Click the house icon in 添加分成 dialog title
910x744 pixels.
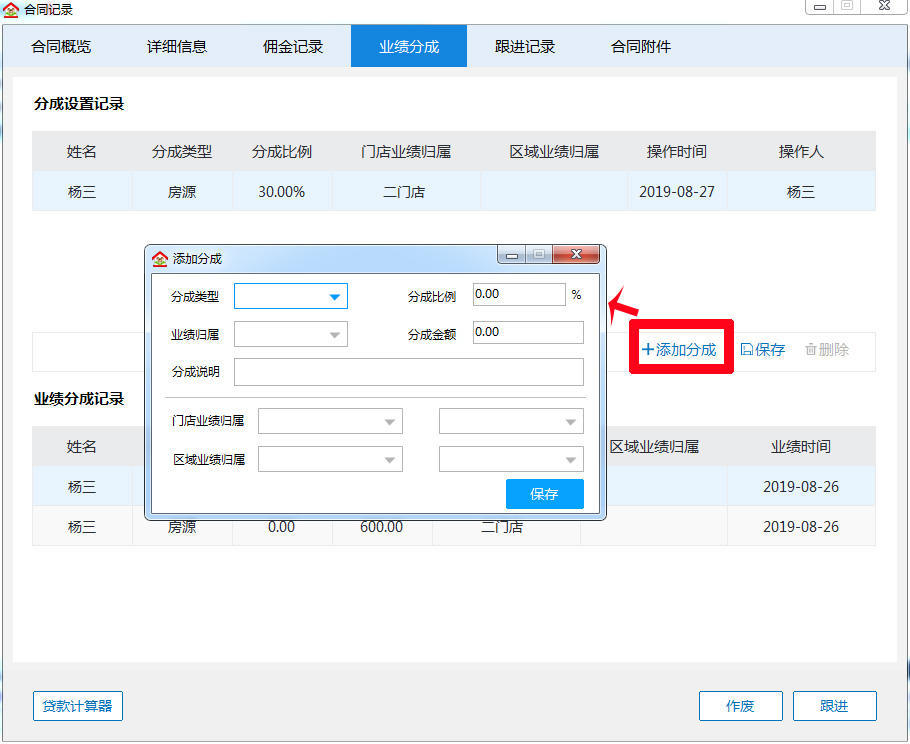161,257
